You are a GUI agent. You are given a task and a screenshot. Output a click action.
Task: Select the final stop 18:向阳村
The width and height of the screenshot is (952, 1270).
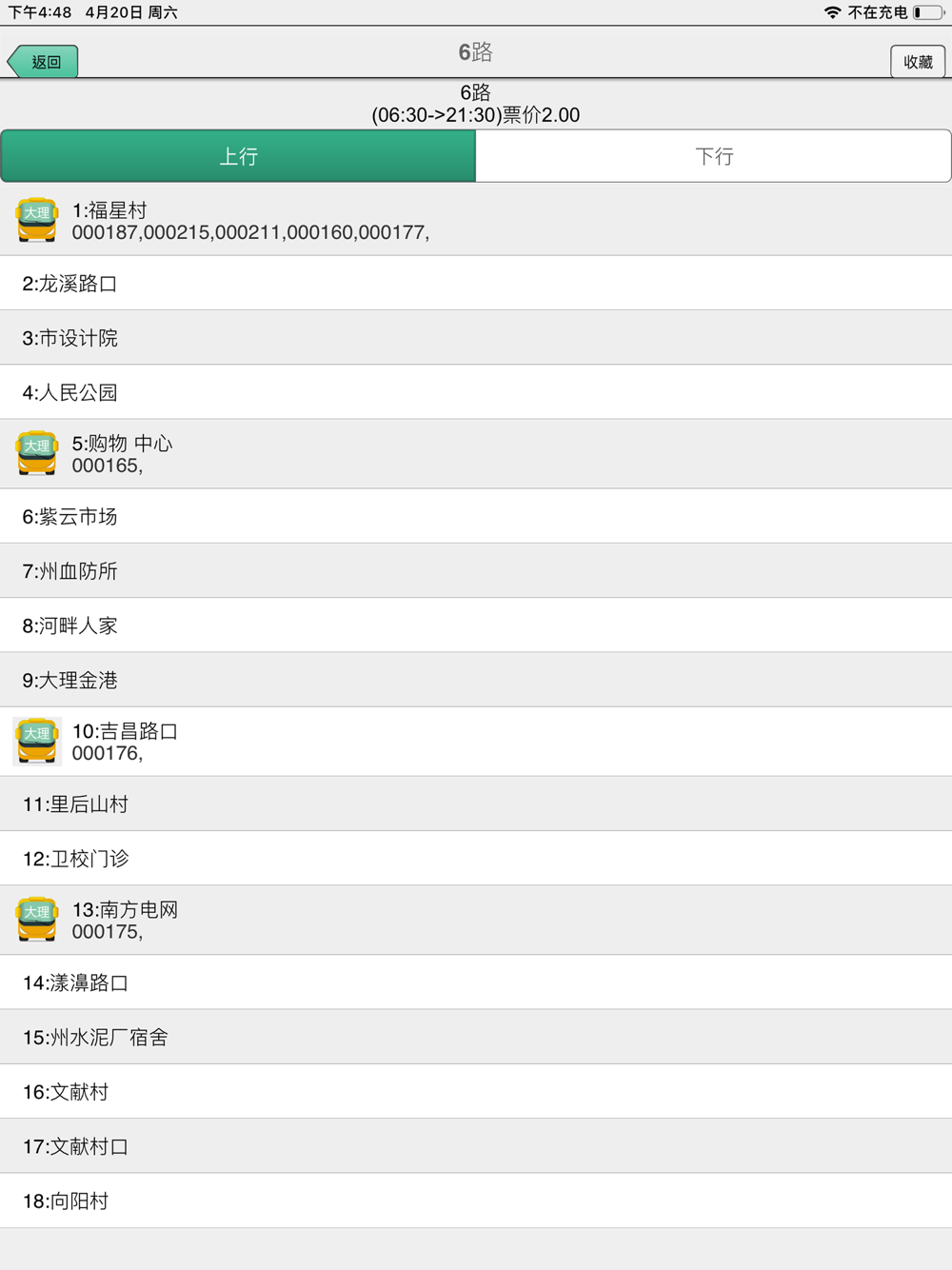(476, 1201)
